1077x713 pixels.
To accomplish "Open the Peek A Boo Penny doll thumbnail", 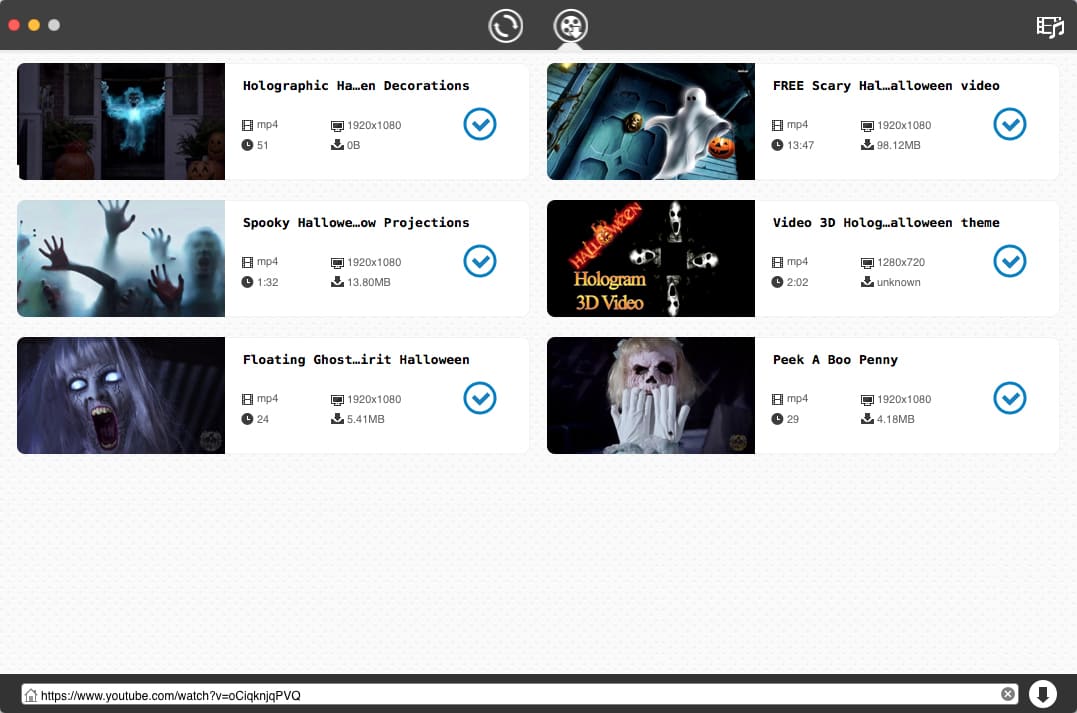I will pyautogui.click(x=650, y=396).
